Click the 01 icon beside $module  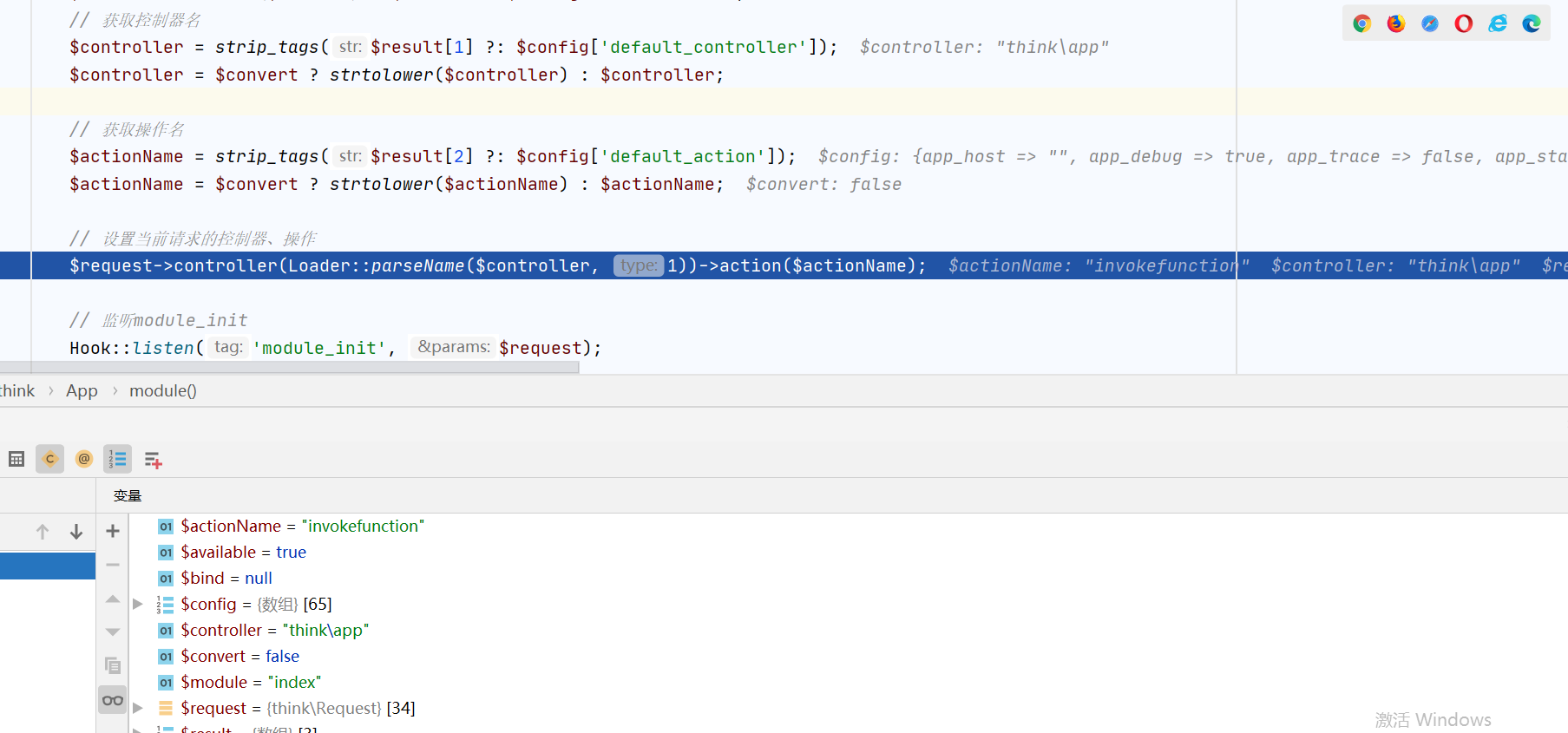click(x=165, y=683)
